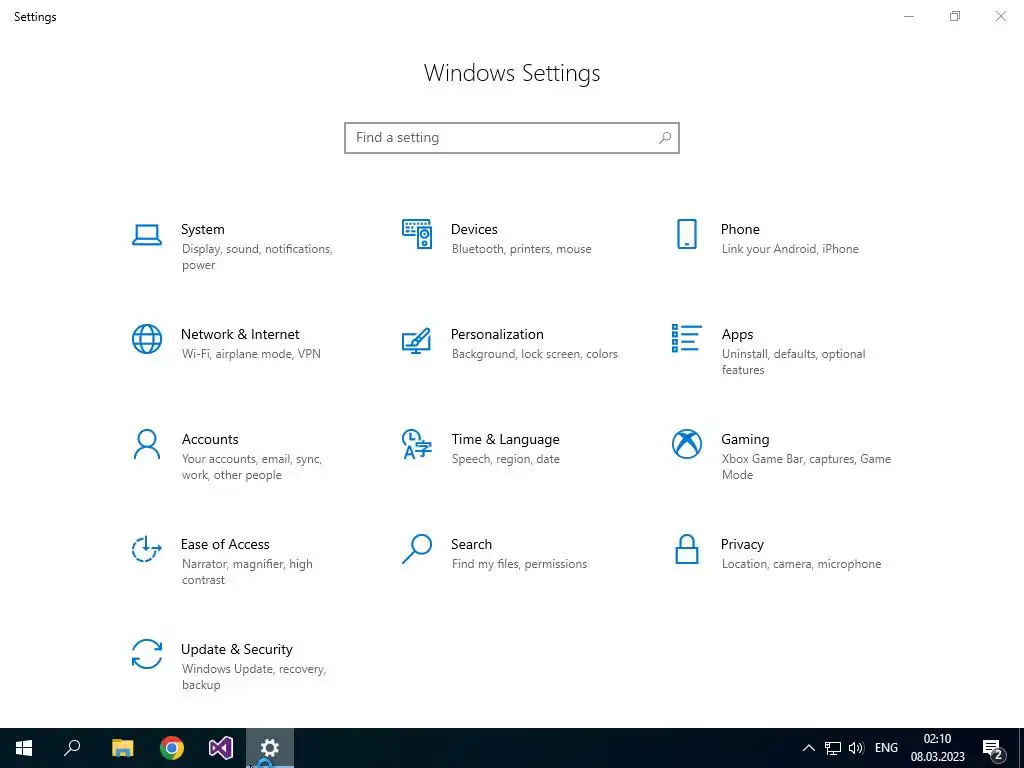
Task: Switch the ENG input language indicator
Action: pyautogui.click(x=886, y=748)
